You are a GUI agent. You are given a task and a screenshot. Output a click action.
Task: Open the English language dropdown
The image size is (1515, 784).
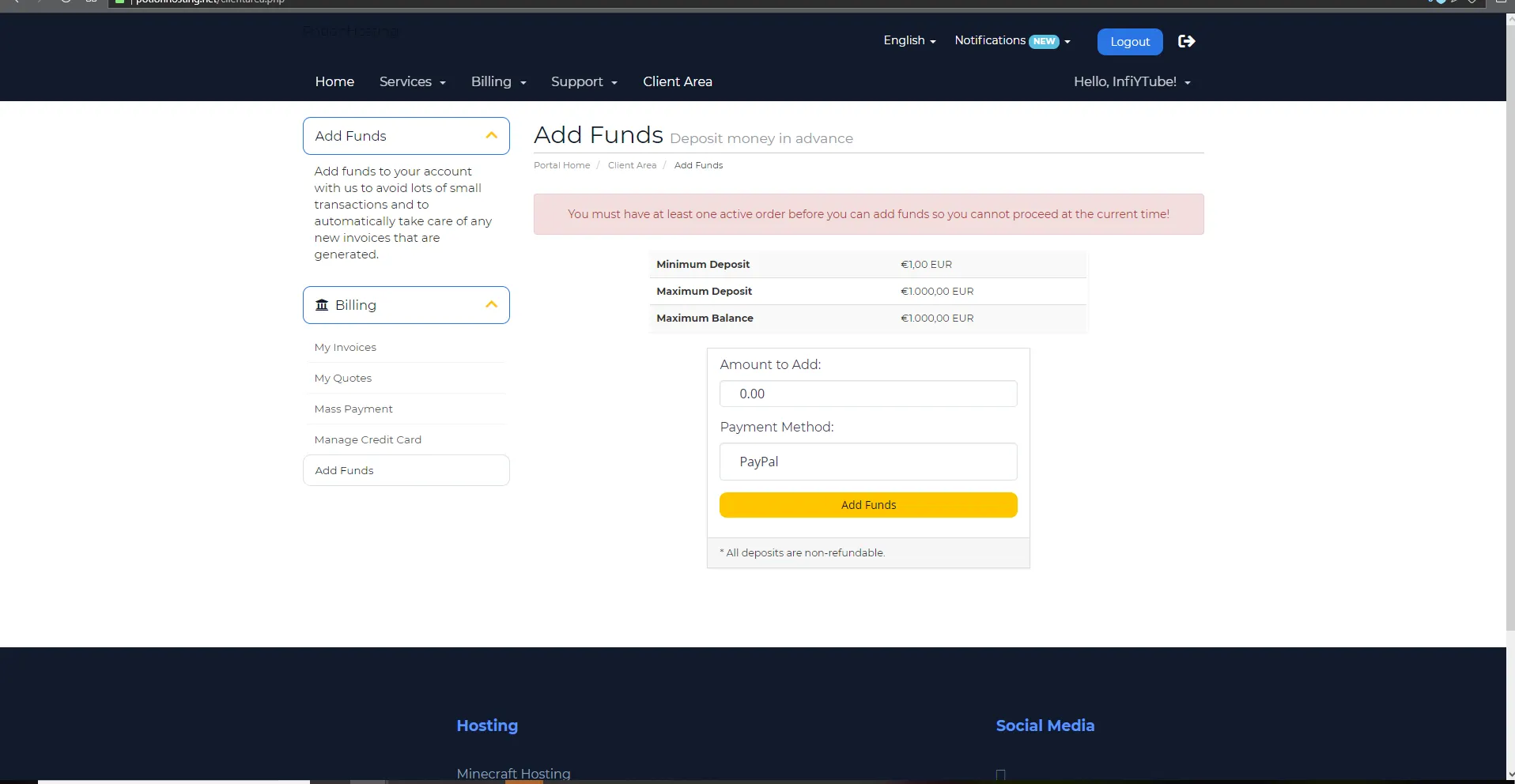point(909,40)
